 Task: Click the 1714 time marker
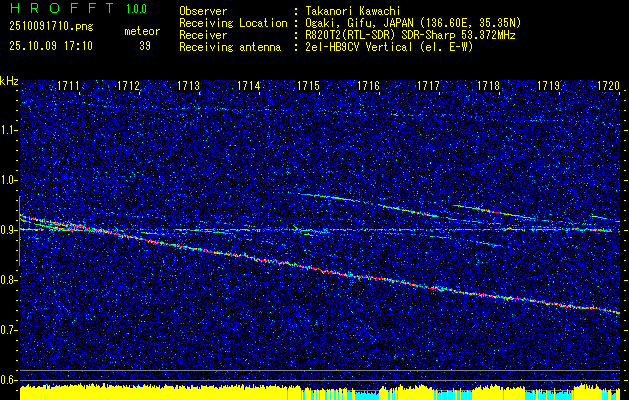coord(250,85)
